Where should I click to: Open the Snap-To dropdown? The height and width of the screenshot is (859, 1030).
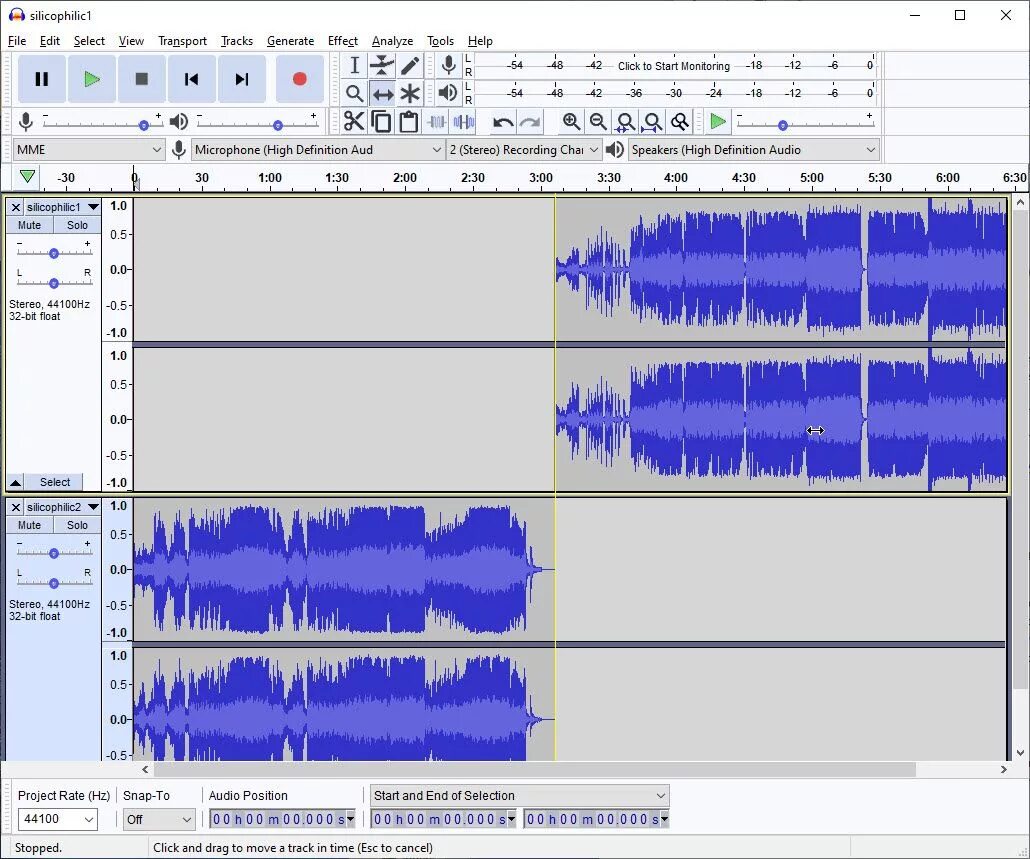point(158,819)
